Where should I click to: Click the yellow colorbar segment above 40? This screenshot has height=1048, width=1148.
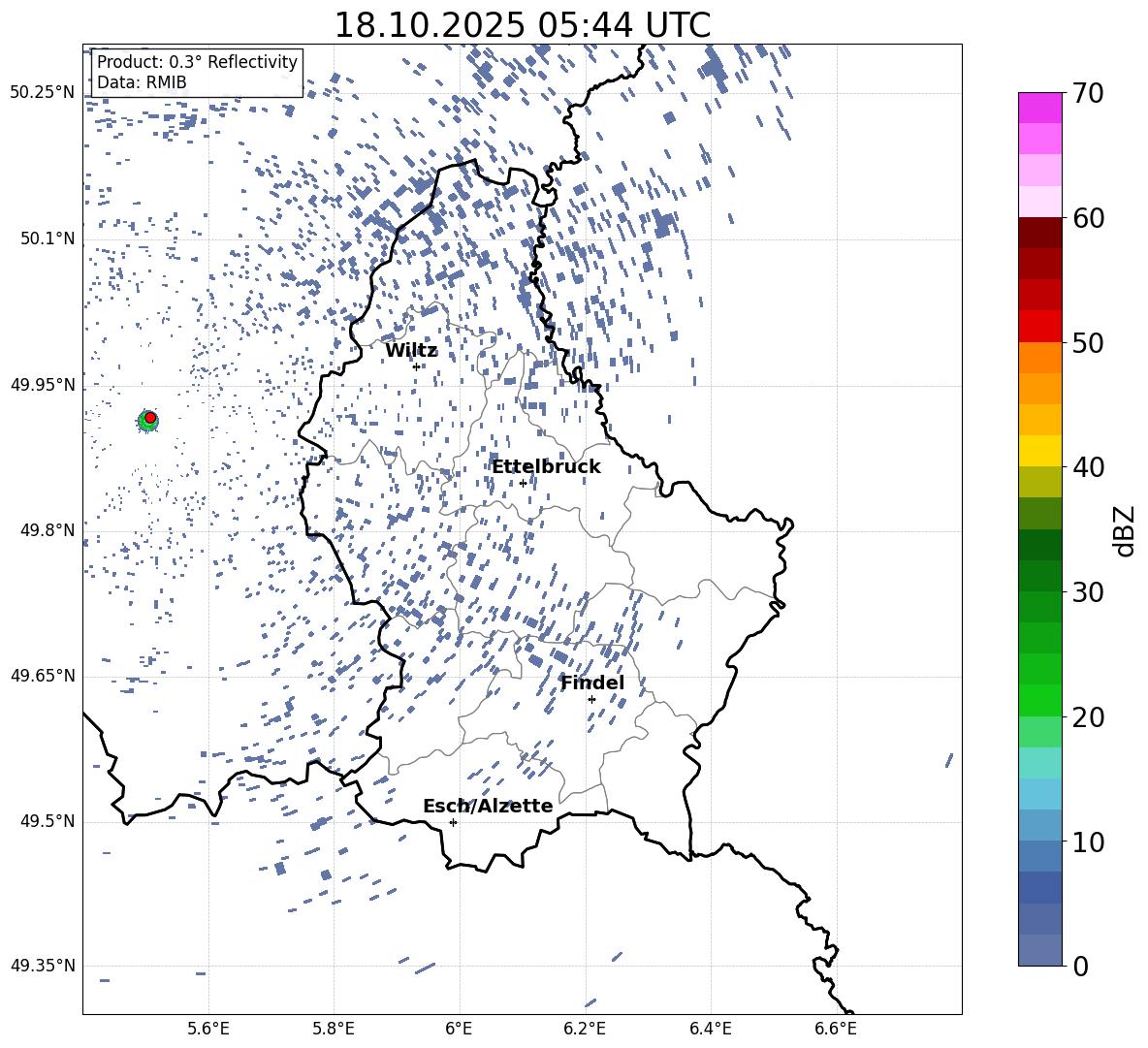point(1039,451)
